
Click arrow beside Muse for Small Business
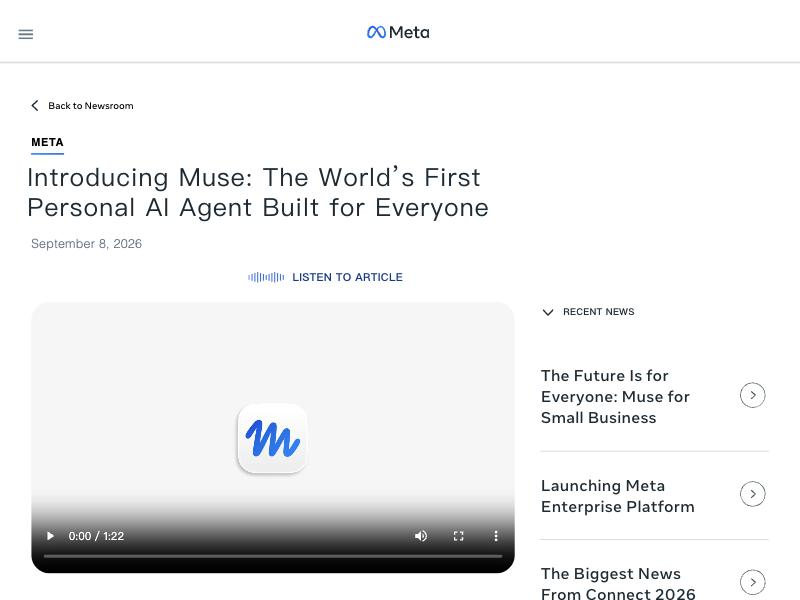[753, 395]
